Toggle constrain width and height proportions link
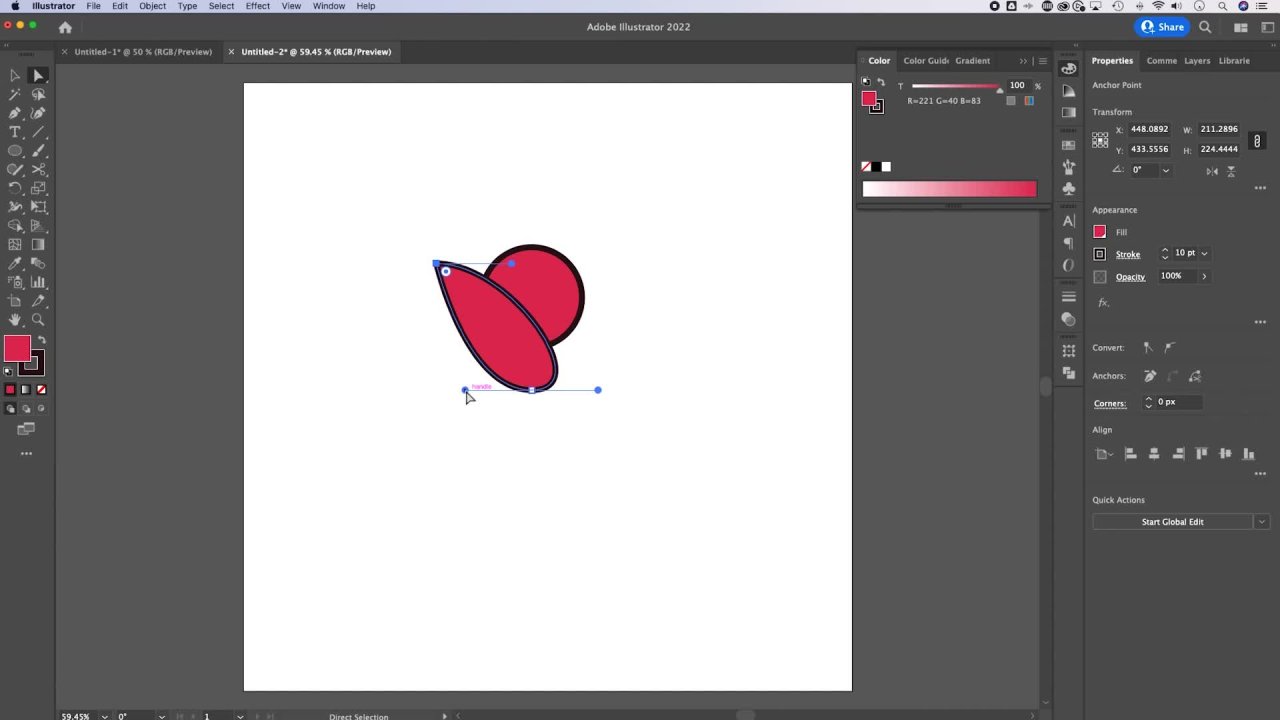1280x720 pixels. [x=1257, y=140]
